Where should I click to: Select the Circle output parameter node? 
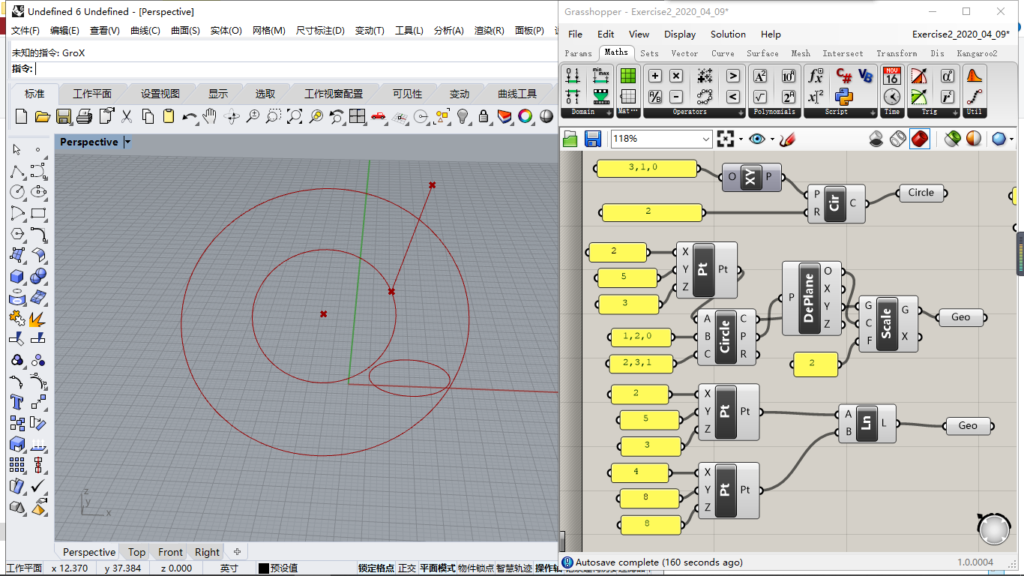(921, 193)
